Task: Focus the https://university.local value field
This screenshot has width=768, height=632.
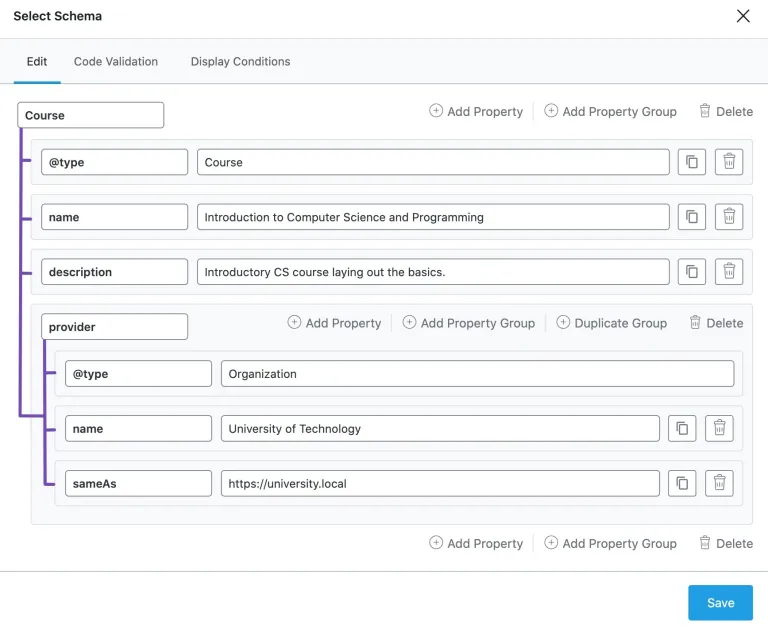Action: [x=440, y=484]
